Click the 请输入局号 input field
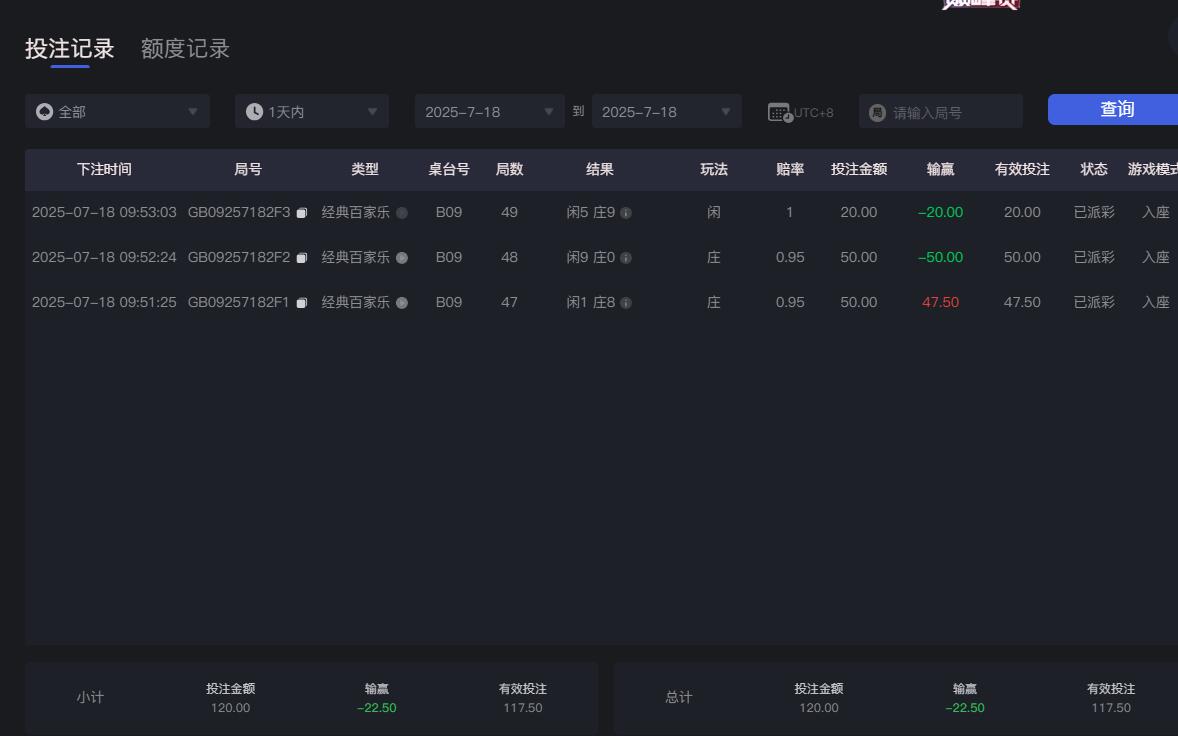The height and width of the screenshot is (736, 1178). 940,111
